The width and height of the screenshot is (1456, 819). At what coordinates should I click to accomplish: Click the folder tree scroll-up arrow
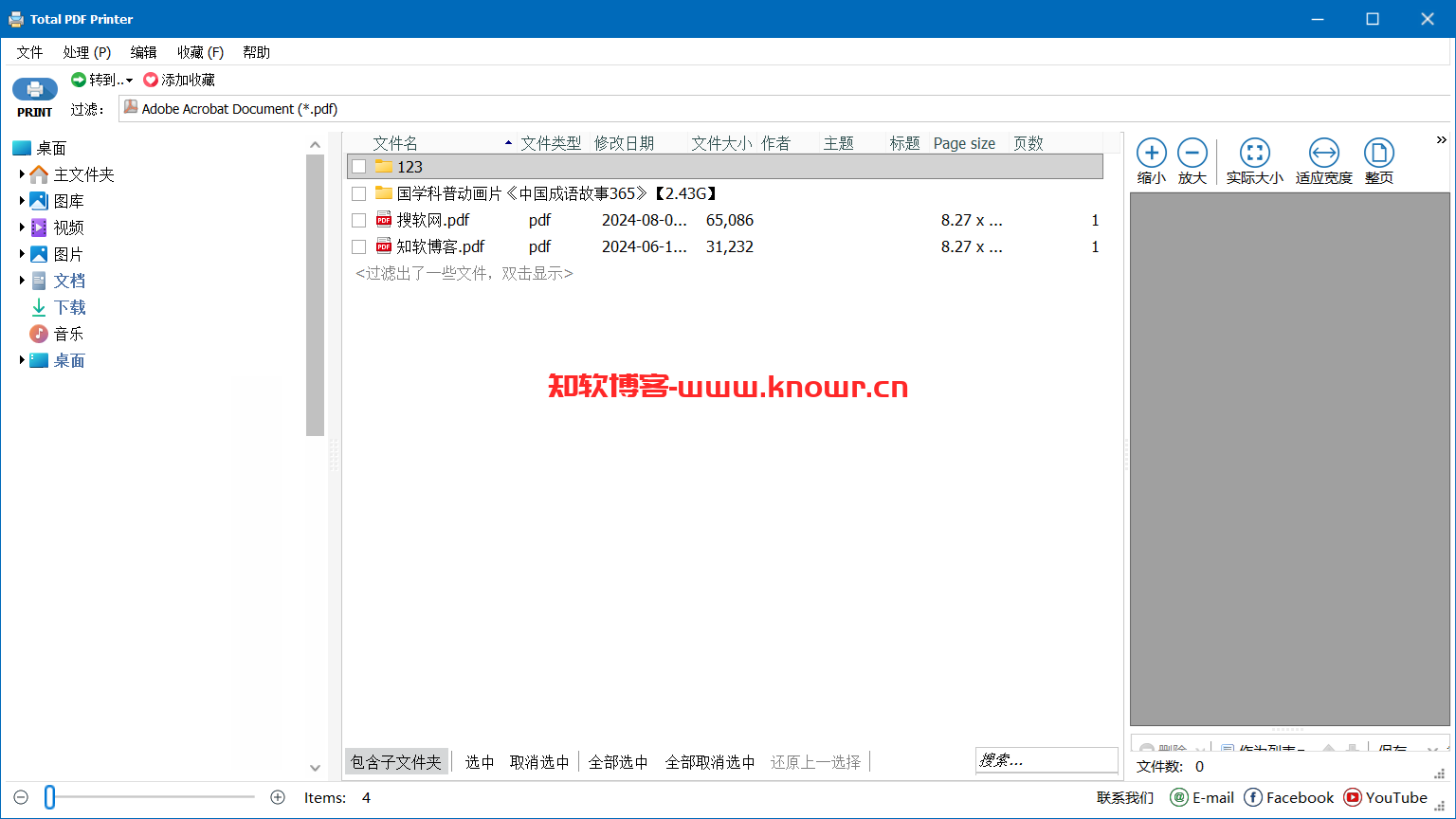coord(316,145)
